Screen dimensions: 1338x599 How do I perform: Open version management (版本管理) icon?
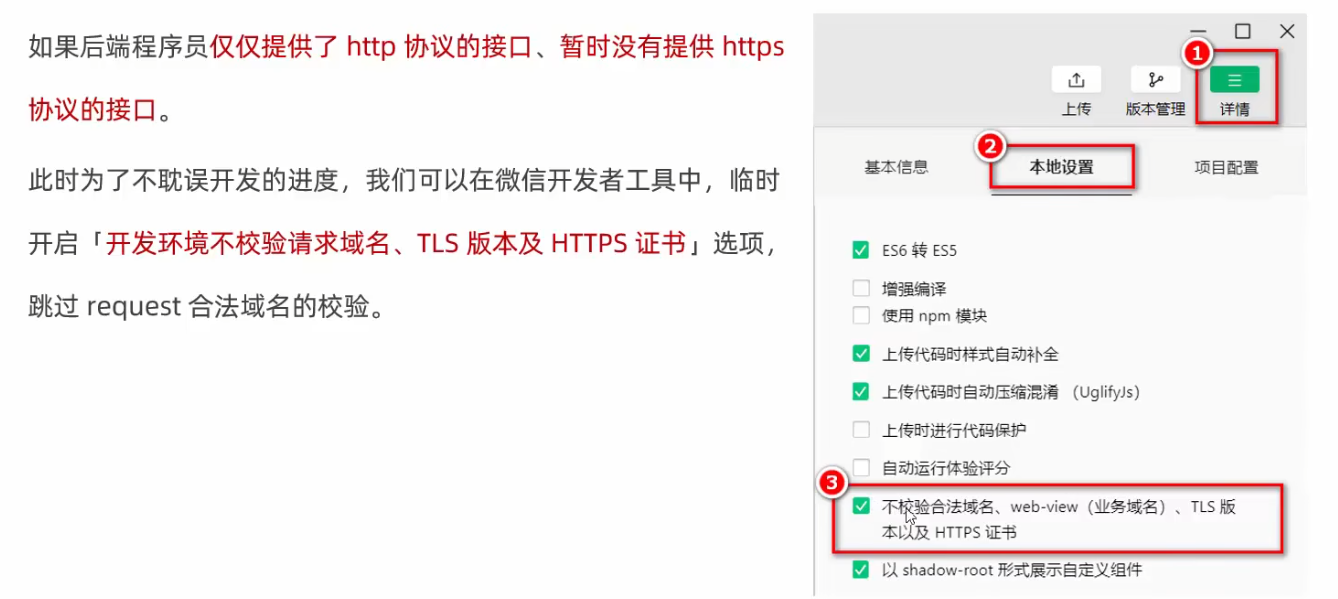pyautogui.click(x=1155, y=80)
